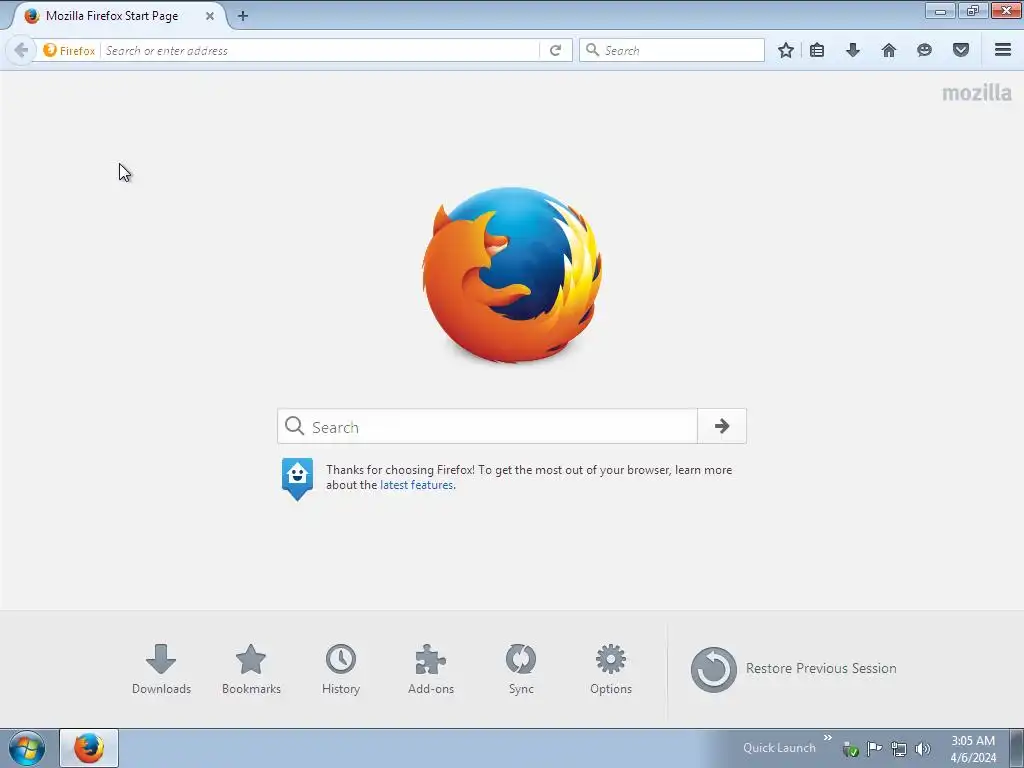Go to the home page icon
This screenshot has width=1024, height=768.
click(x=889, y=50)
